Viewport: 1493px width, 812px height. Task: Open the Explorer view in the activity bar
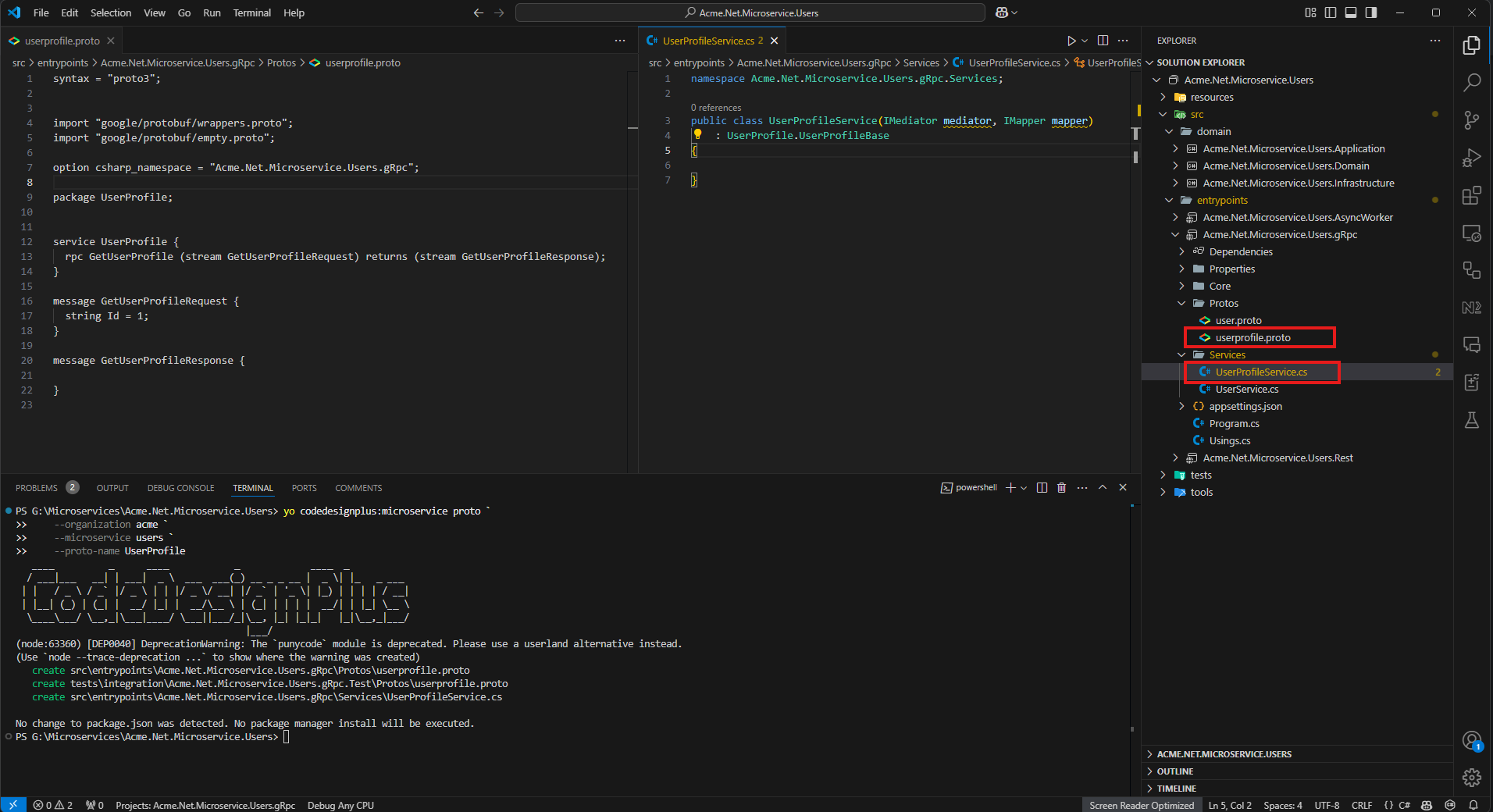click(x=1472, y=45)
